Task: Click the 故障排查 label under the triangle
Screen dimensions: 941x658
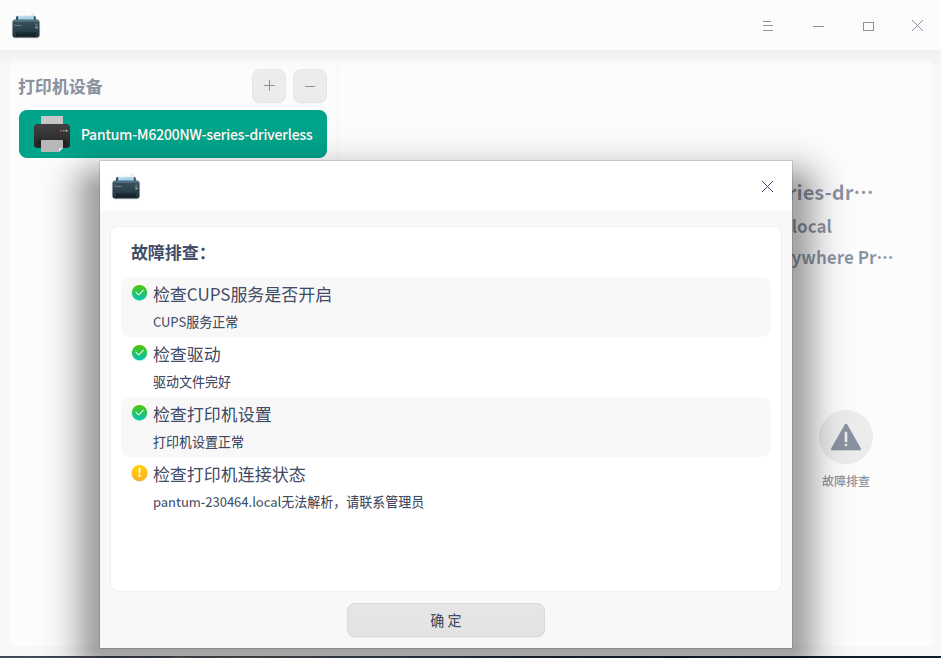Action: click(845, 480)
